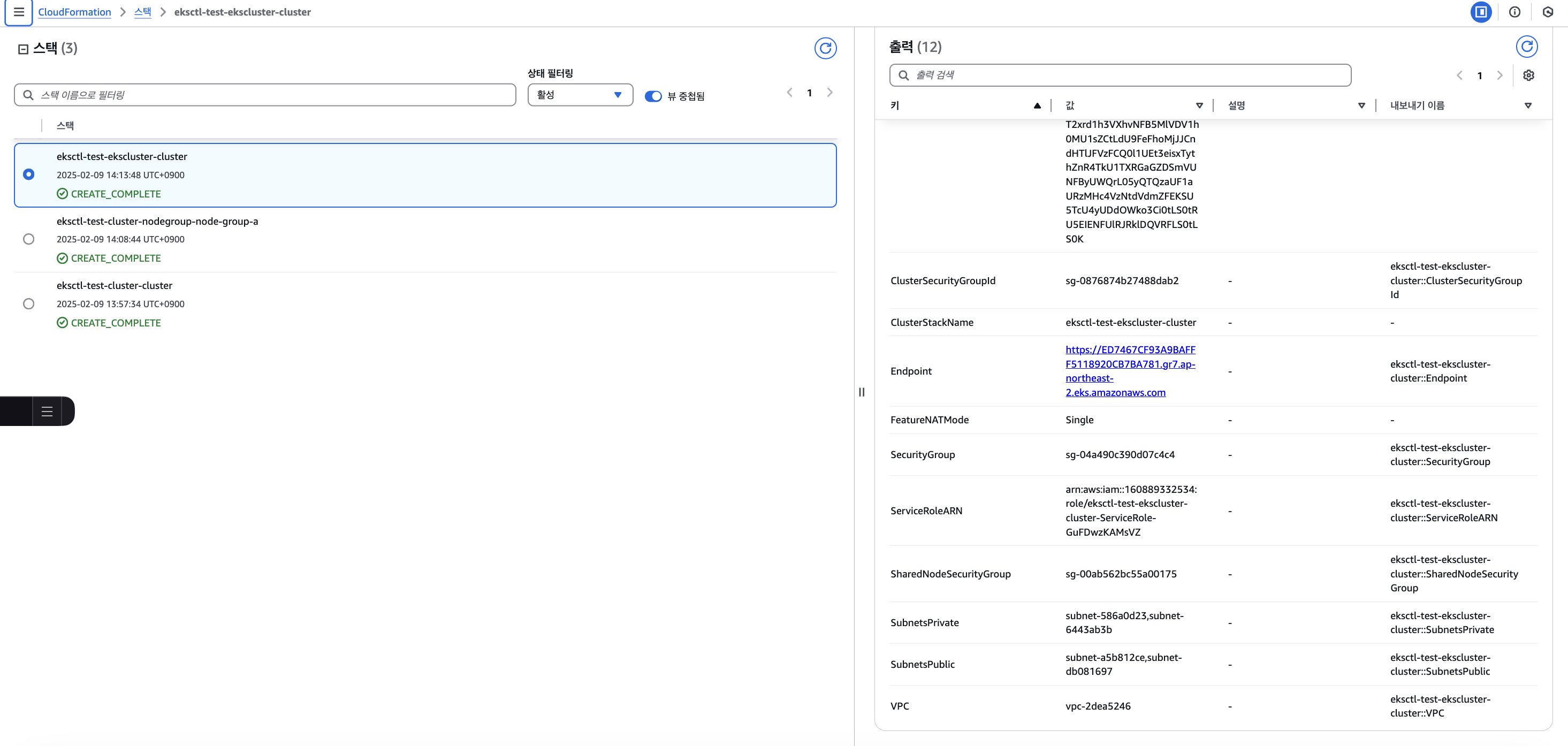The image size is (1568, 746).
Task: Select eksctl-test-cluster-nodegroup-node-group-a radio button
Action: 28,239
